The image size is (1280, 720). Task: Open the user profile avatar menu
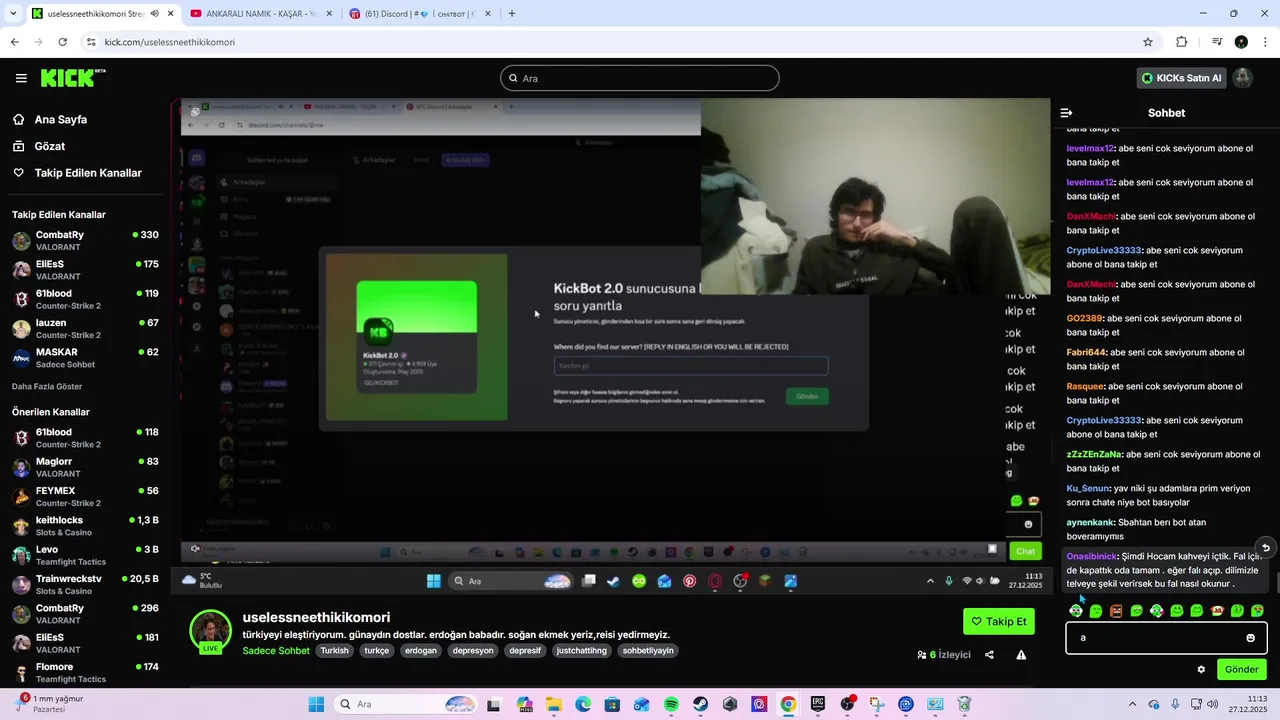1242,78
